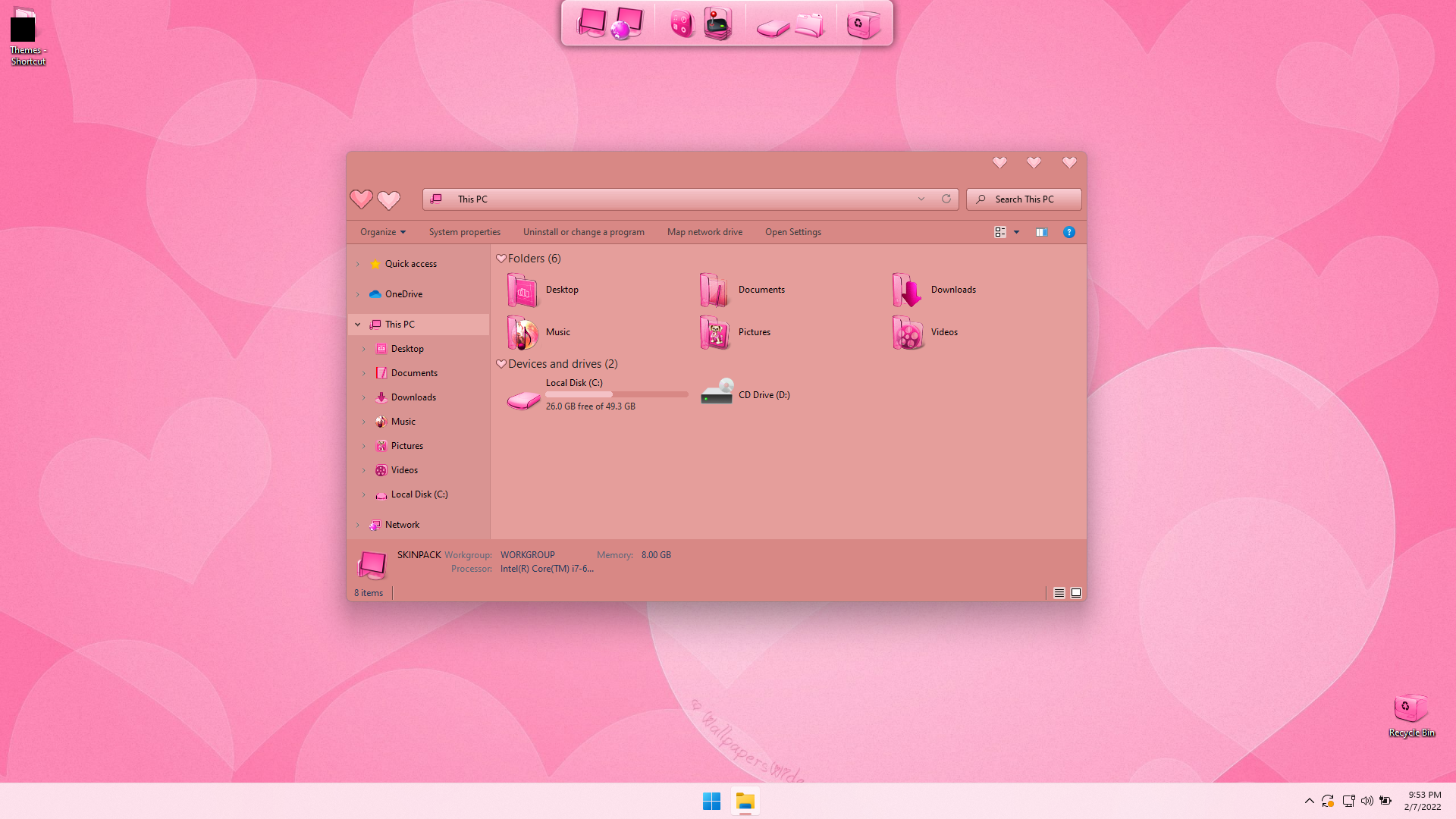Open the Downloads folder icon
This screenshot has height=819, width=1456.
907,290
